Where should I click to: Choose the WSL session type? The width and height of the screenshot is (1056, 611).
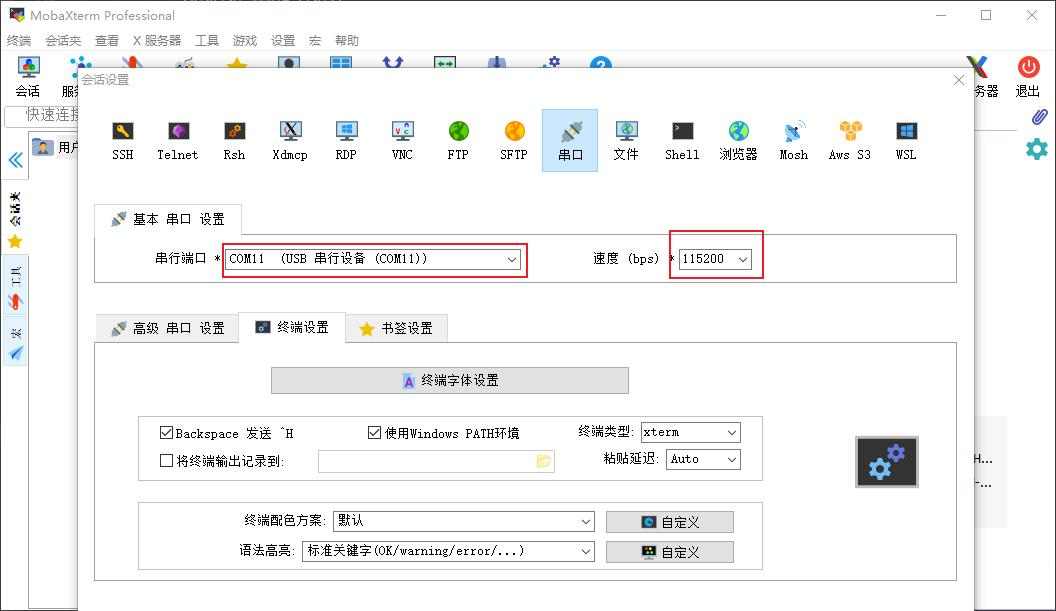[x=906, y=141]
